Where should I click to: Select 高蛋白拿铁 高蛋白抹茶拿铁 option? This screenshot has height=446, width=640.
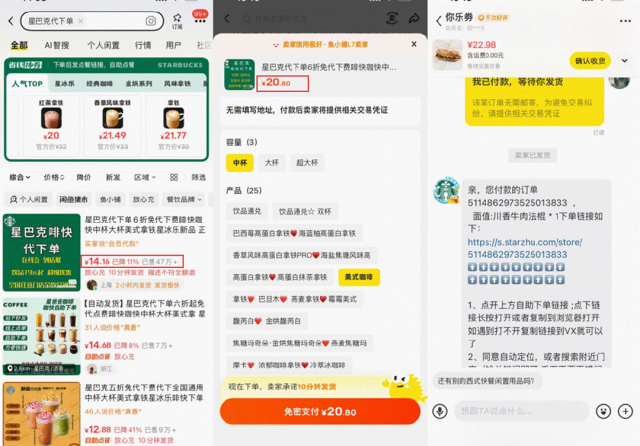pos(280,277)
